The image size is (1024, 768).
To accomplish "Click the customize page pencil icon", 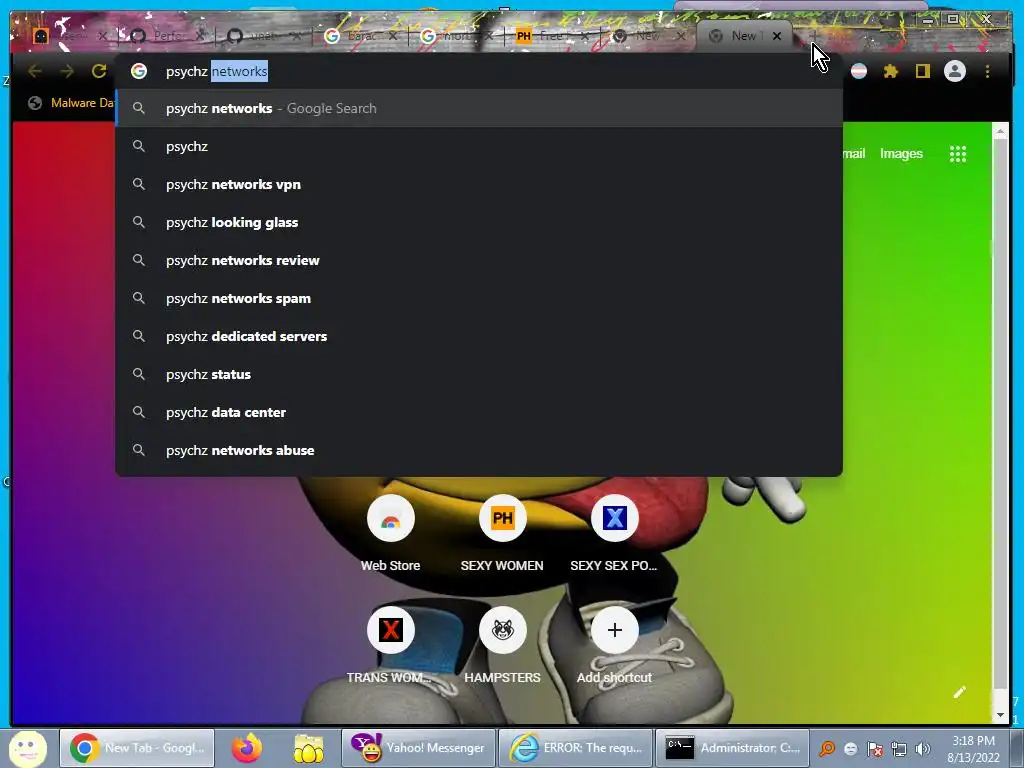I will pyautogui.click(x=959, y=692).
